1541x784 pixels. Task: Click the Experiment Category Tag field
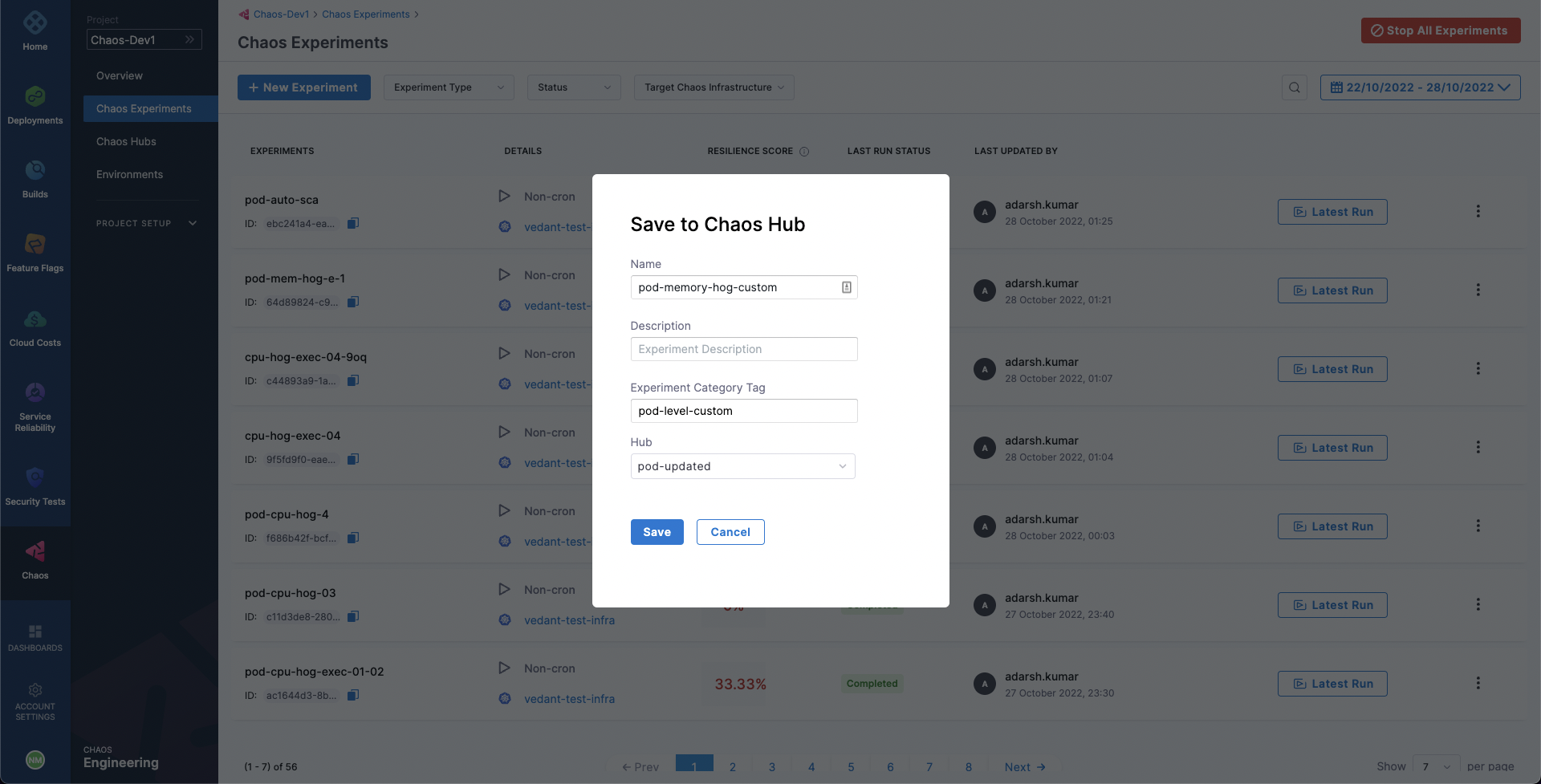[743, 411]
